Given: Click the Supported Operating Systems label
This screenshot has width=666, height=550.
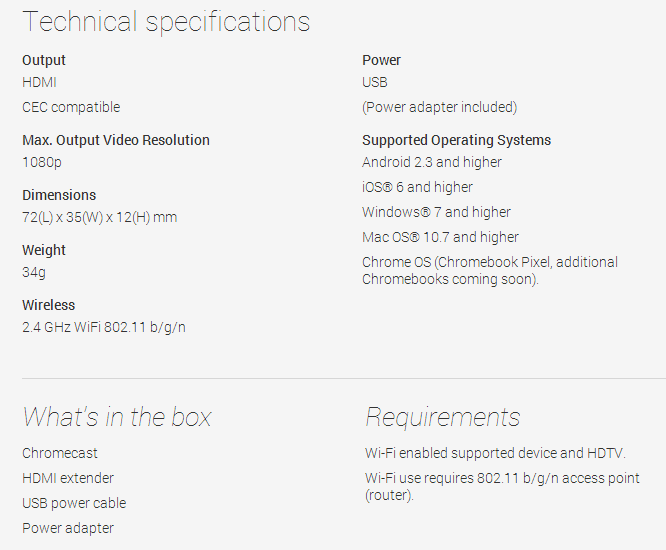Looking at the screenshot, I should (456, 140).
